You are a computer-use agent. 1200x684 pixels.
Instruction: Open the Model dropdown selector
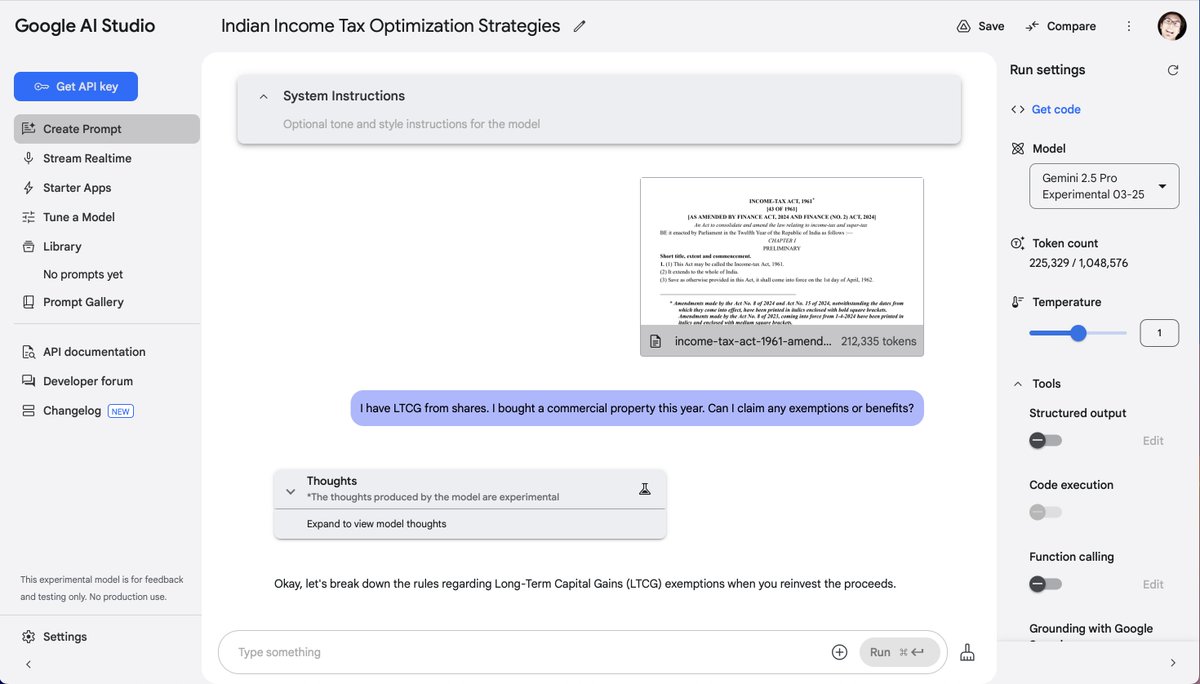click(x=1104, y=186)
